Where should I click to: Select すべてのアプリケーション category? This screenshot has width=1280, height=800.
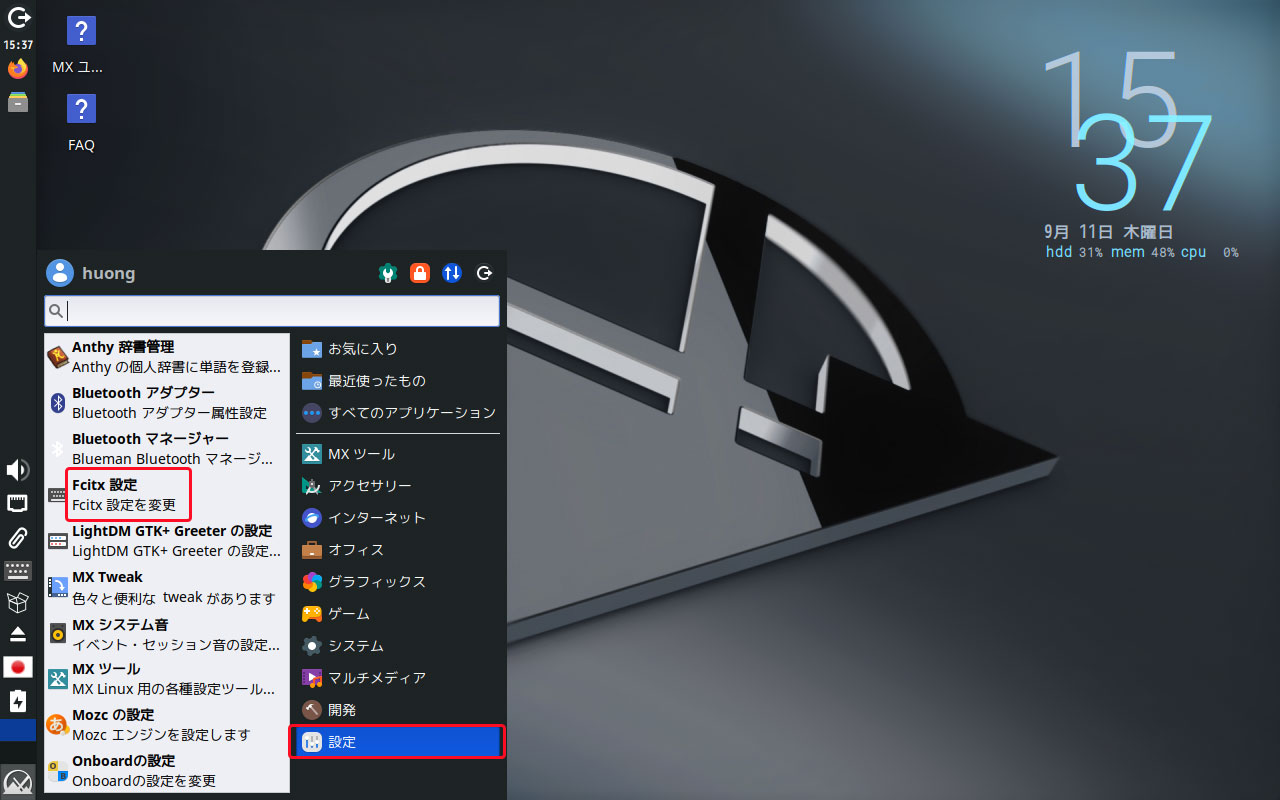[x=398, y=413]
